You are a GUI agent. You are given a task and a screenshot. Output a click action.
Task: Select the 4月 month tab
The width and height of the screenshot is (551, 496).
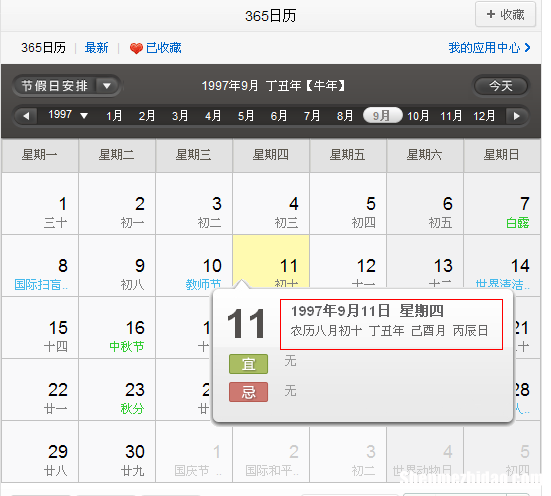point(213,116)
